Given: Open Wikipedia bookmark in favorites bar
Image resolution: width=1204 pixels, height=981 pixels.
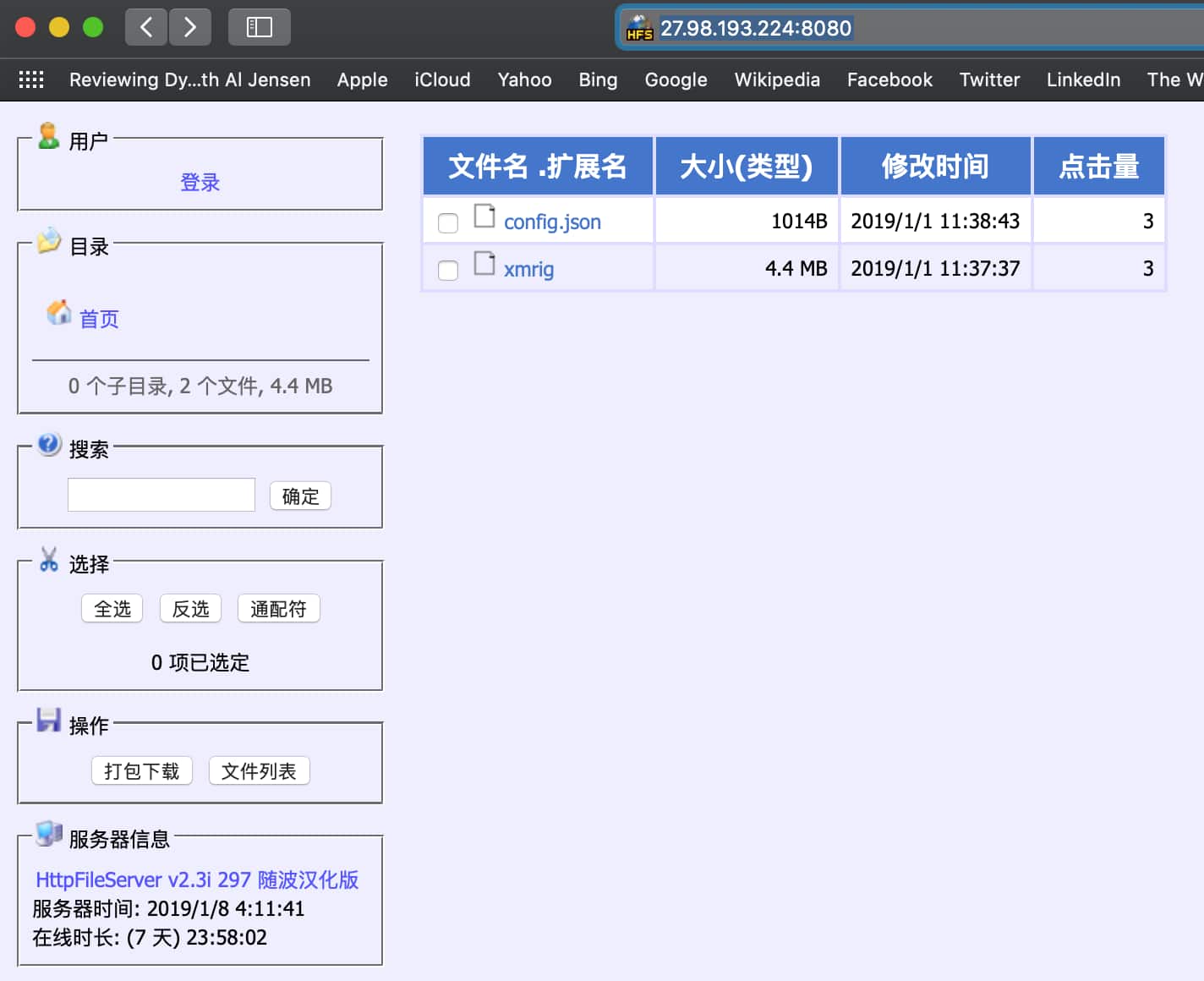Looking at the screenshot, I should (x=777, y=79).
